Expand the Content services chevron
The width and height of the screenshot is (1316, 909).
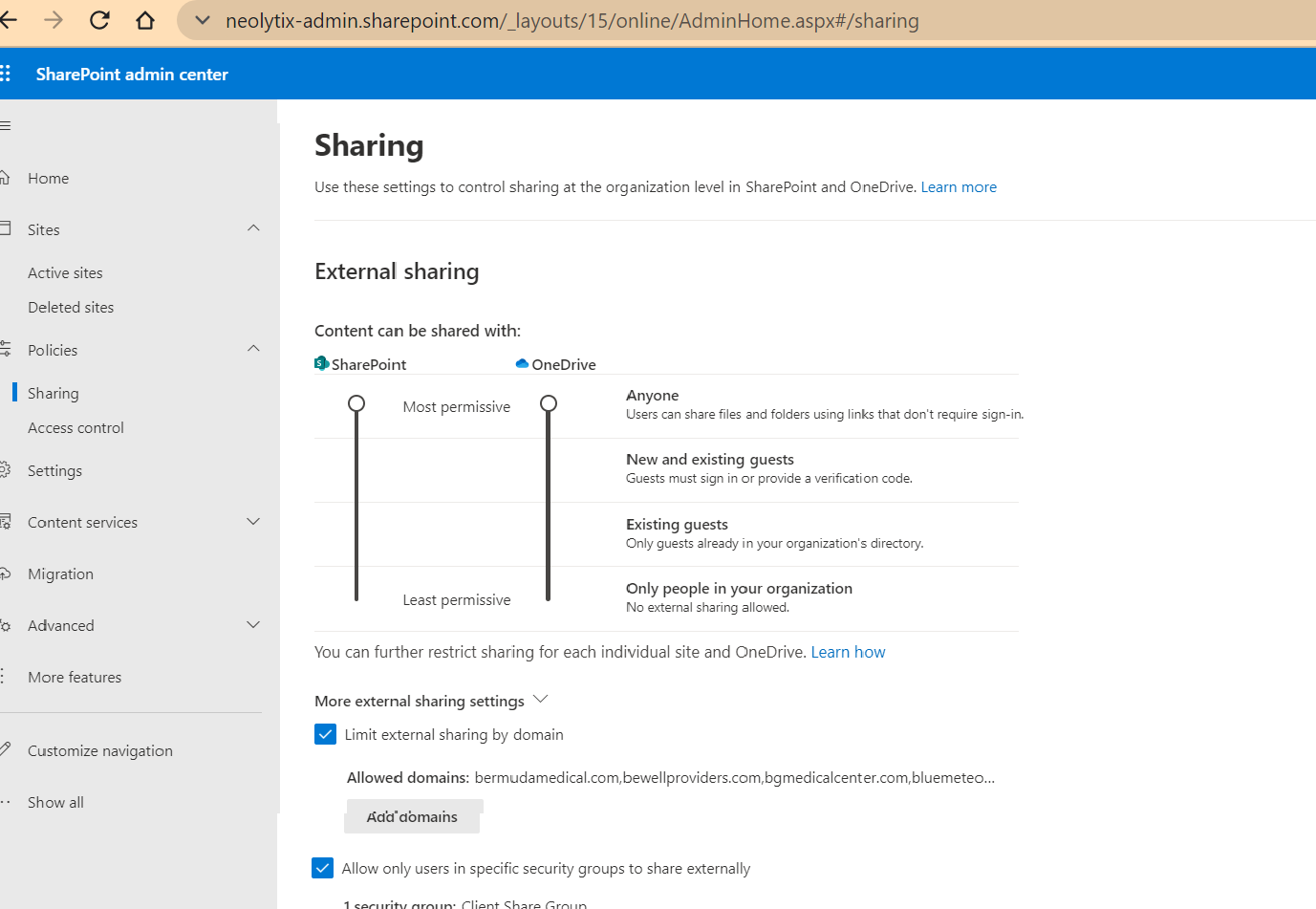[x=253, y=522]
